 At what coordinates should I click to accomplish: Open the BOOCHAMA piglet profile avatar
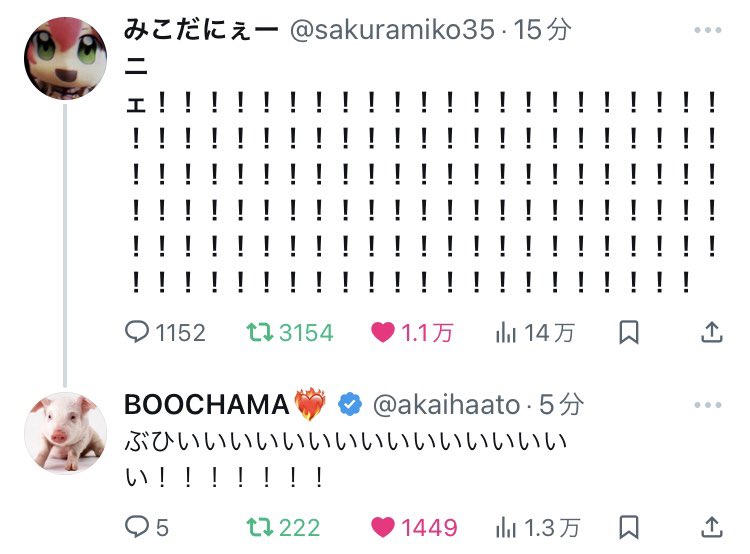(x=66, y=433)
